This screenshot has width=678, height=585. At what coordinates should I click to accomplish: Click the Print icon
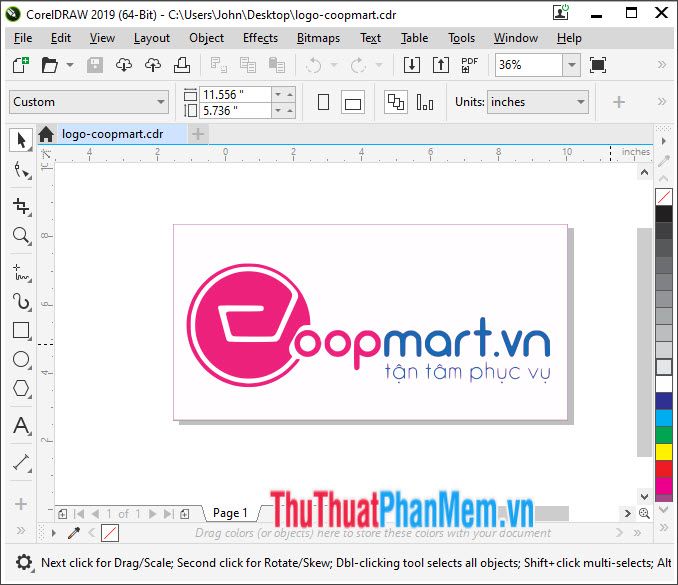pos(182,65)
